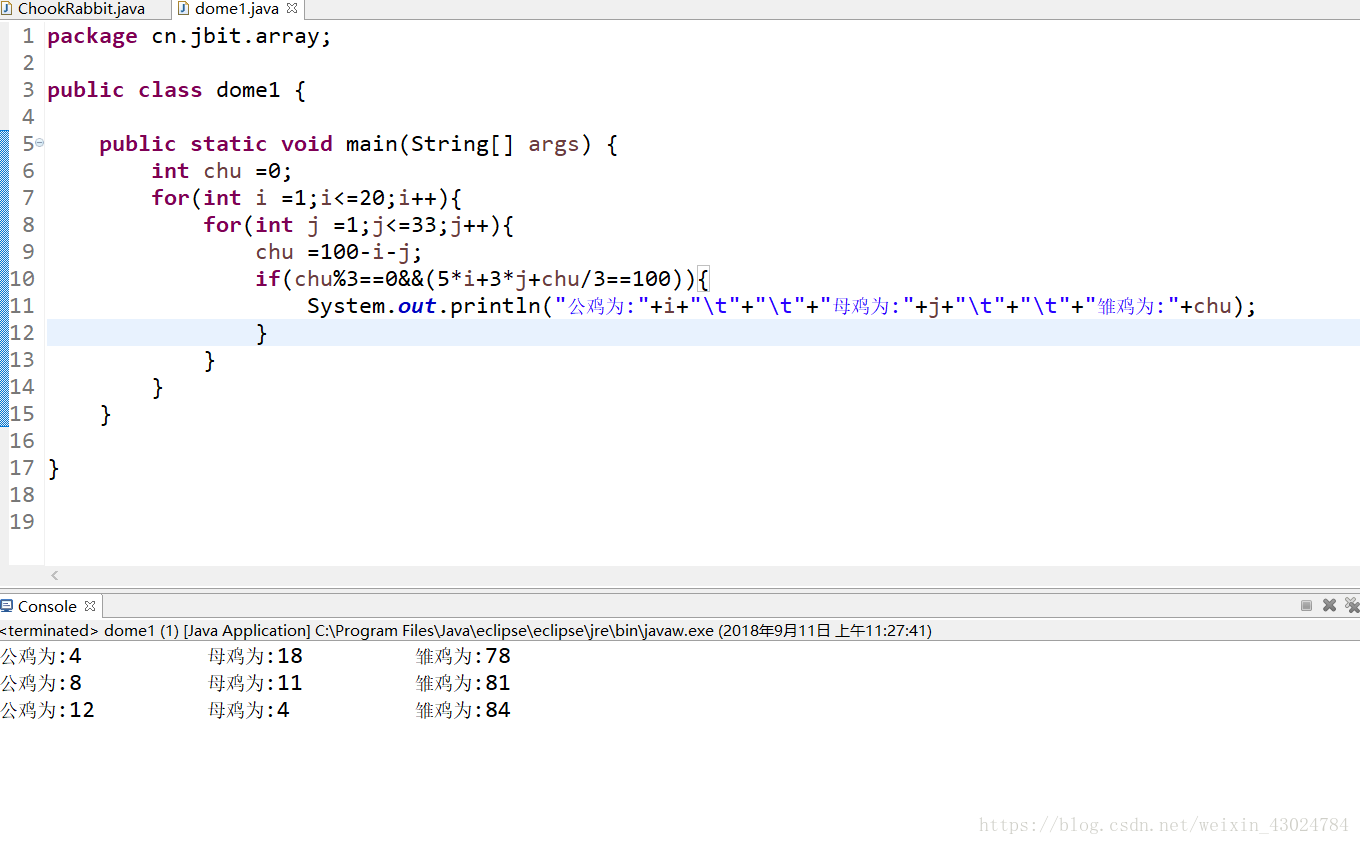Click line number 17 in the gutter
This screenshot has height=845, width=1360.
22,467
